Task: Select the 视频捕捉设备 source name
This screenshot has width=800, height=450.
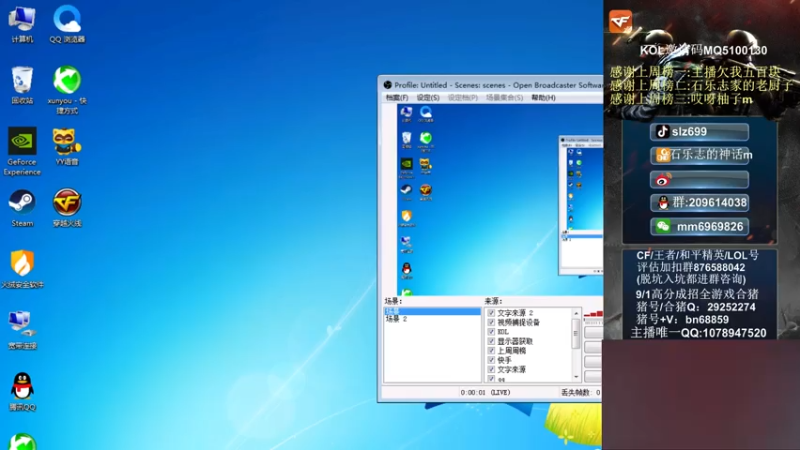Action: 518,322
